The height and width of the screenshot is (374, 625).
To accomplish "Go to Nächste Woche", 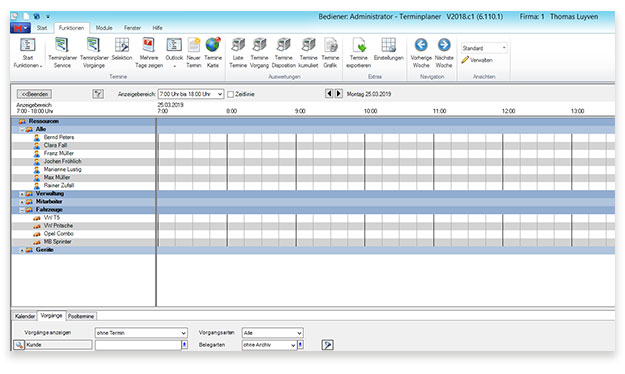I will pos(444,53).
